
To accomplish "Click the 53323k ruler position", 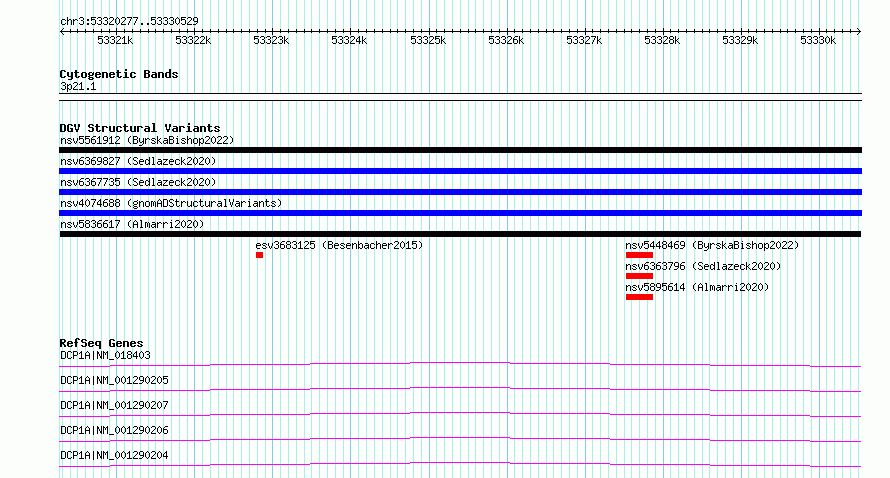I will tap(271, 40).
